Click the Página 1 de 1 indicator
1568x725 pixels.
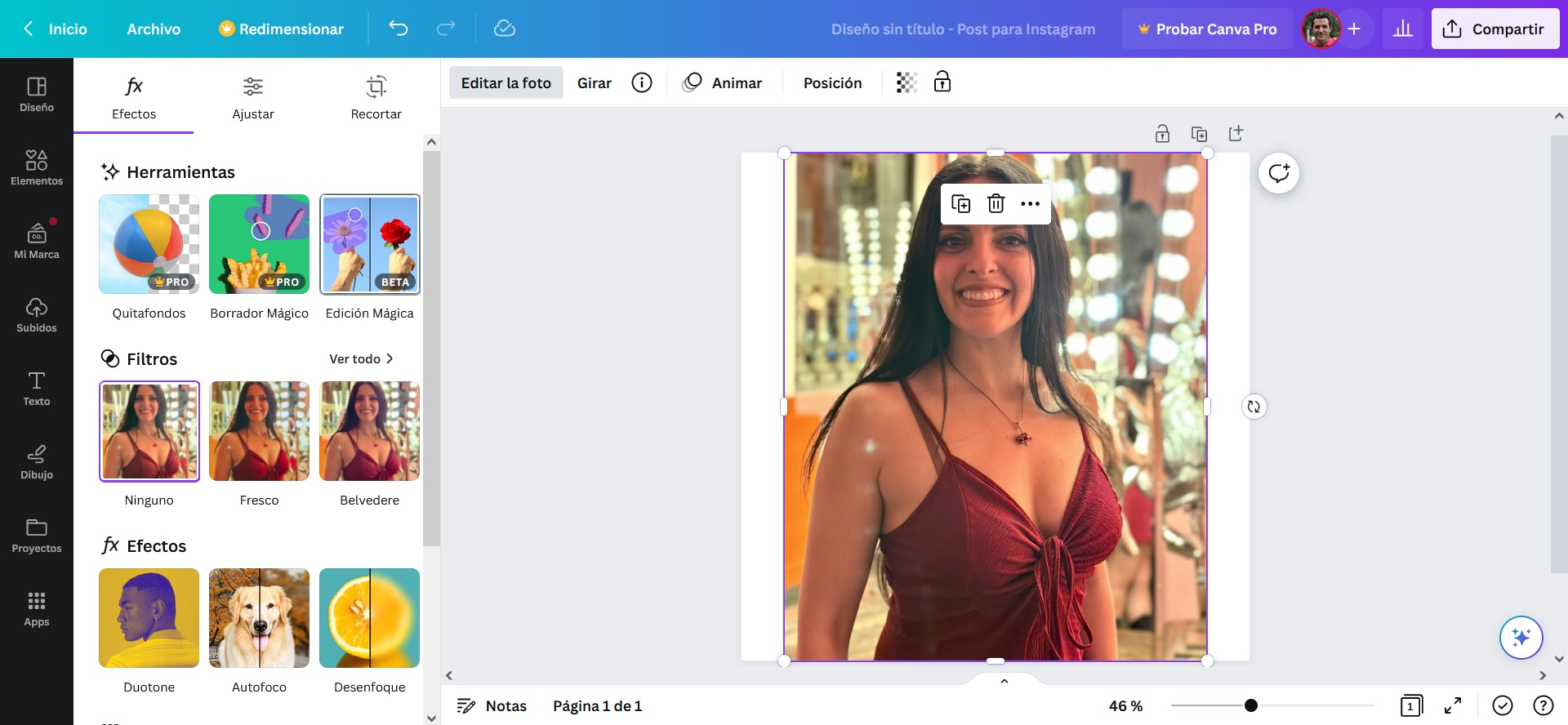(x=597, y=705)
